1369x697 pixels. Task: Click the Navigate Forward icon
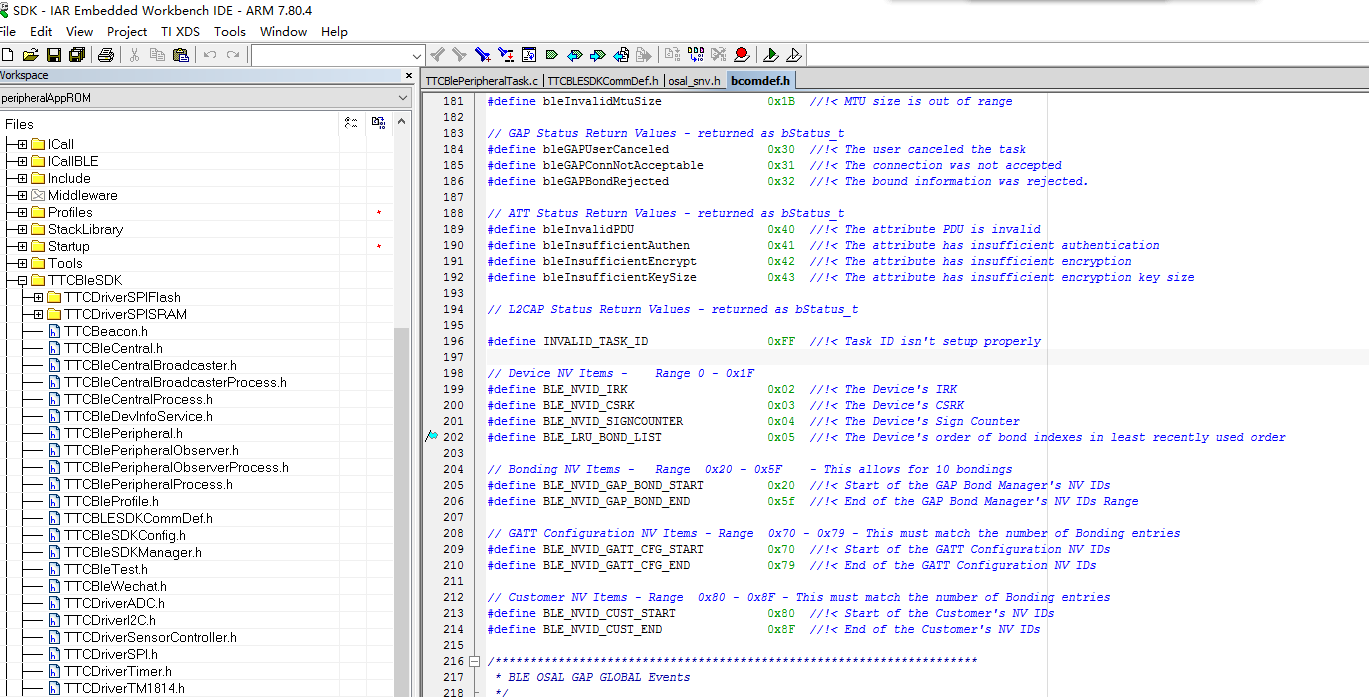coord(644,55)
